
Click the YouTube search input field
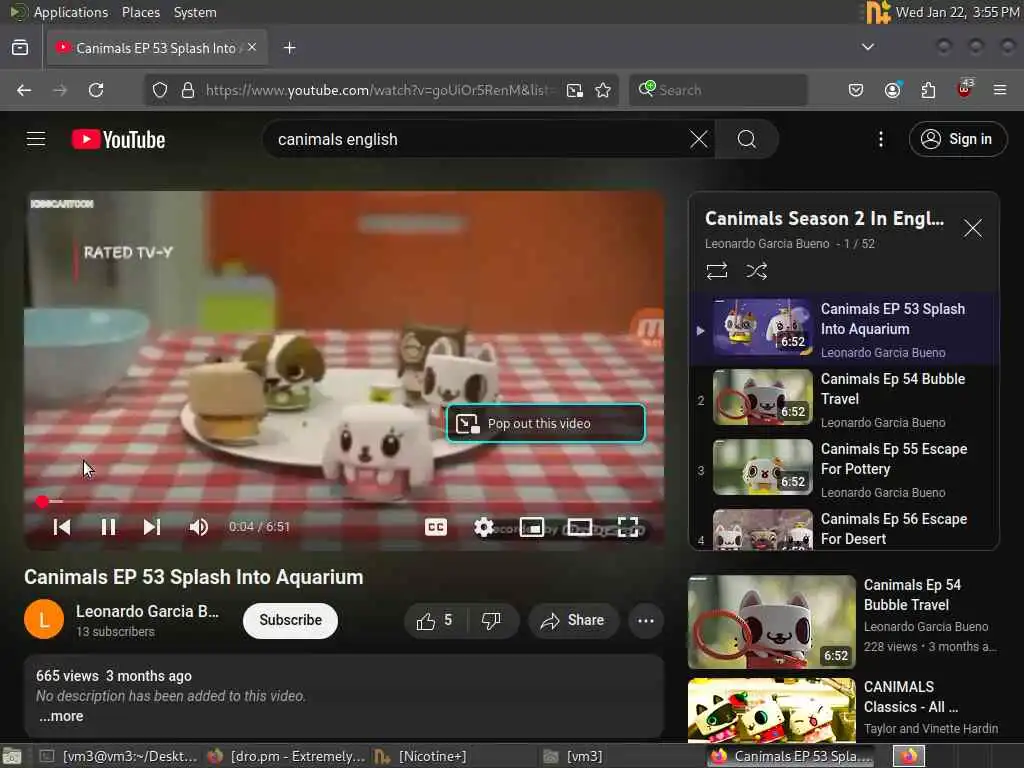click(x=480, y=139)
